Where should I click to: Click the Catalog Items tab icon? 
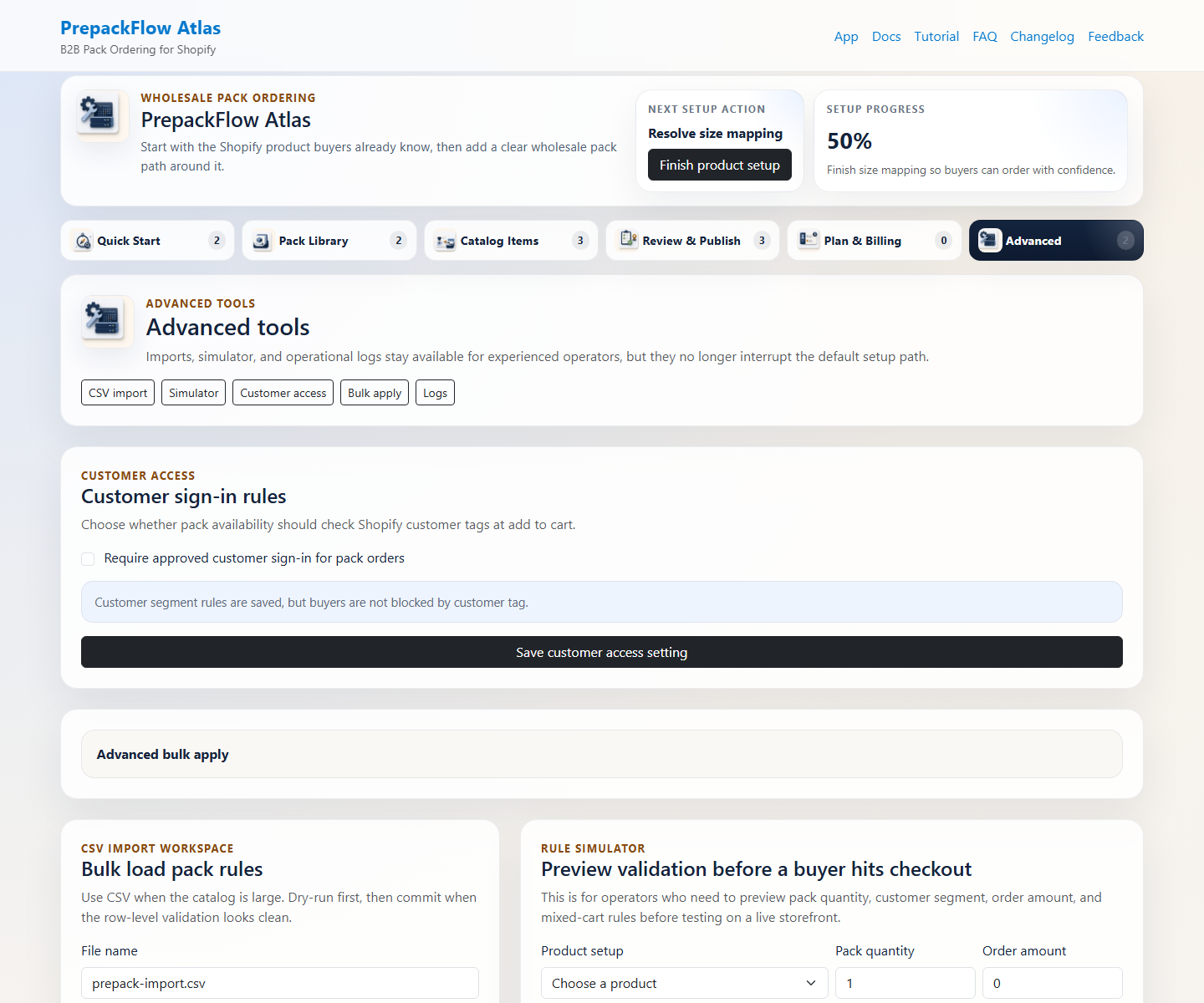[445, 241]
